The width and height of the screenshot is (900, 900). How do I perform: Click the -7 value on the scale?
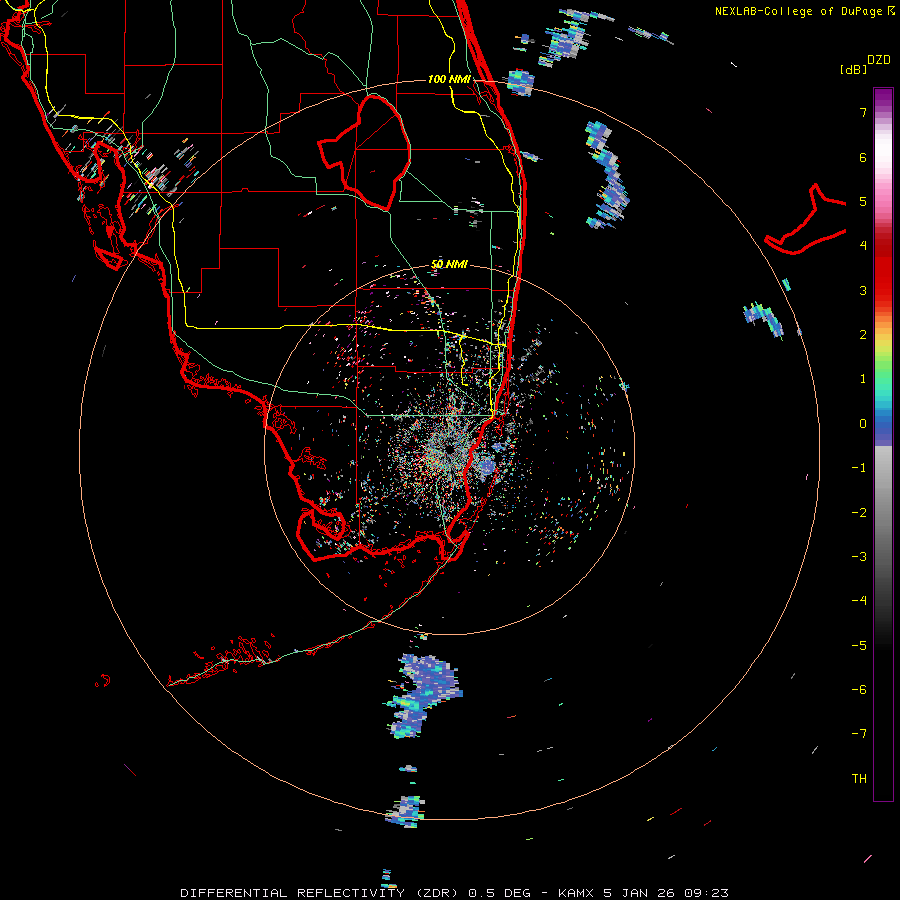[x=859, y=734]
